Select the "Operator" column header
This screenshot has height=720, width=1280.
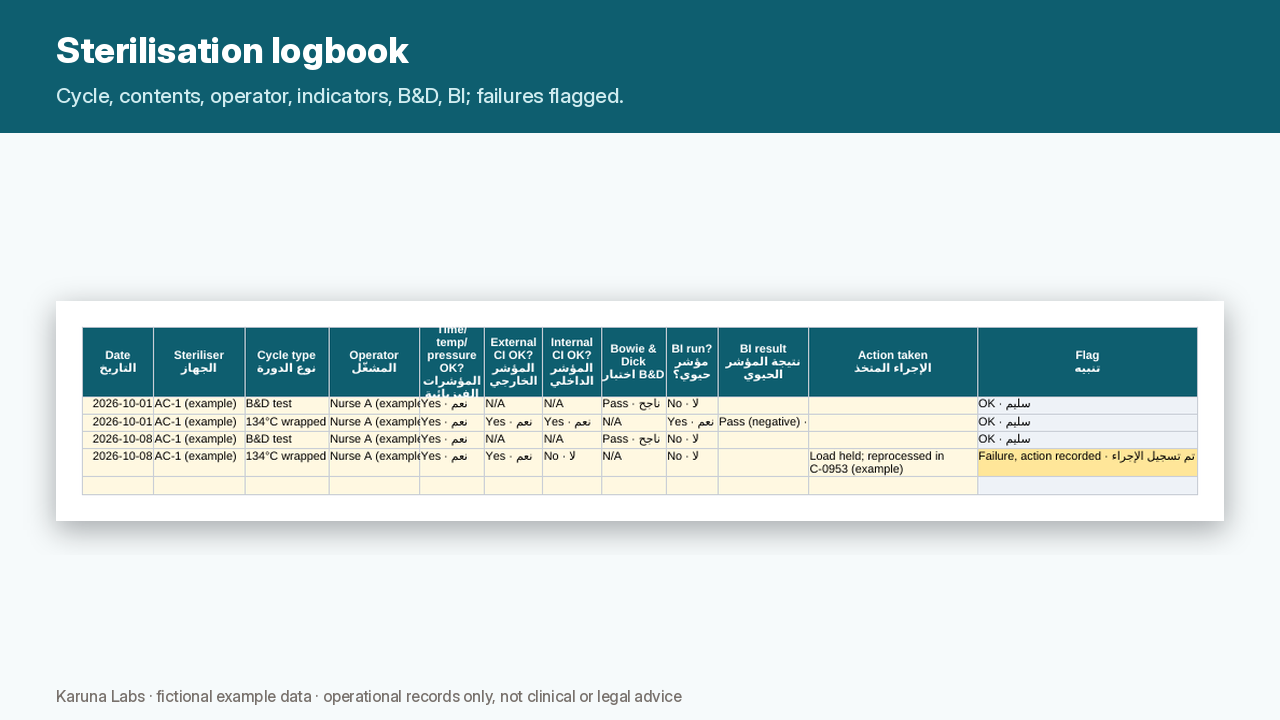(x=374, y=362)
